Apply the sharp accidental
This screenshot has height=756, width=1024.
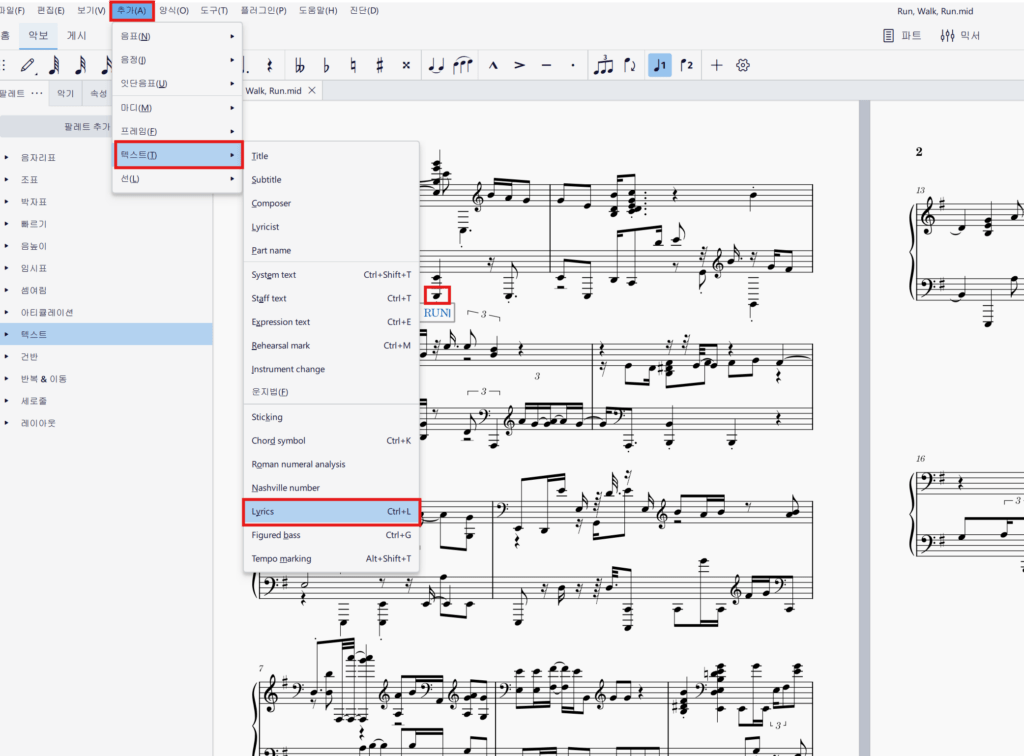click(379, 65)
